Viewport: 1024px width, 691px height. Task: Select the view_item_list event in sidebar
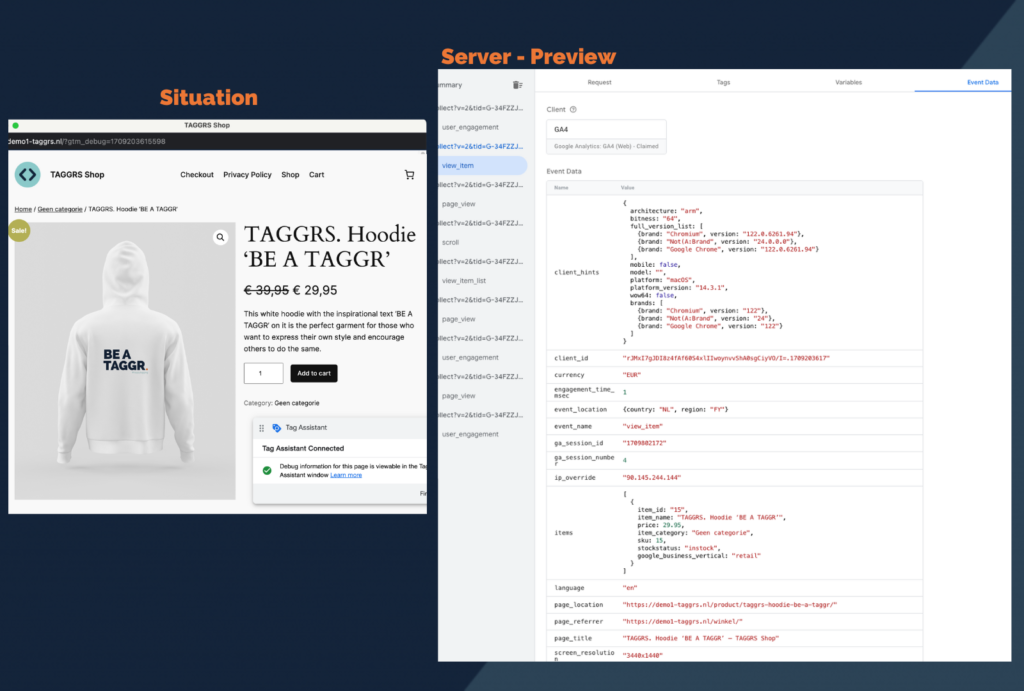click(x=464, y=281)
